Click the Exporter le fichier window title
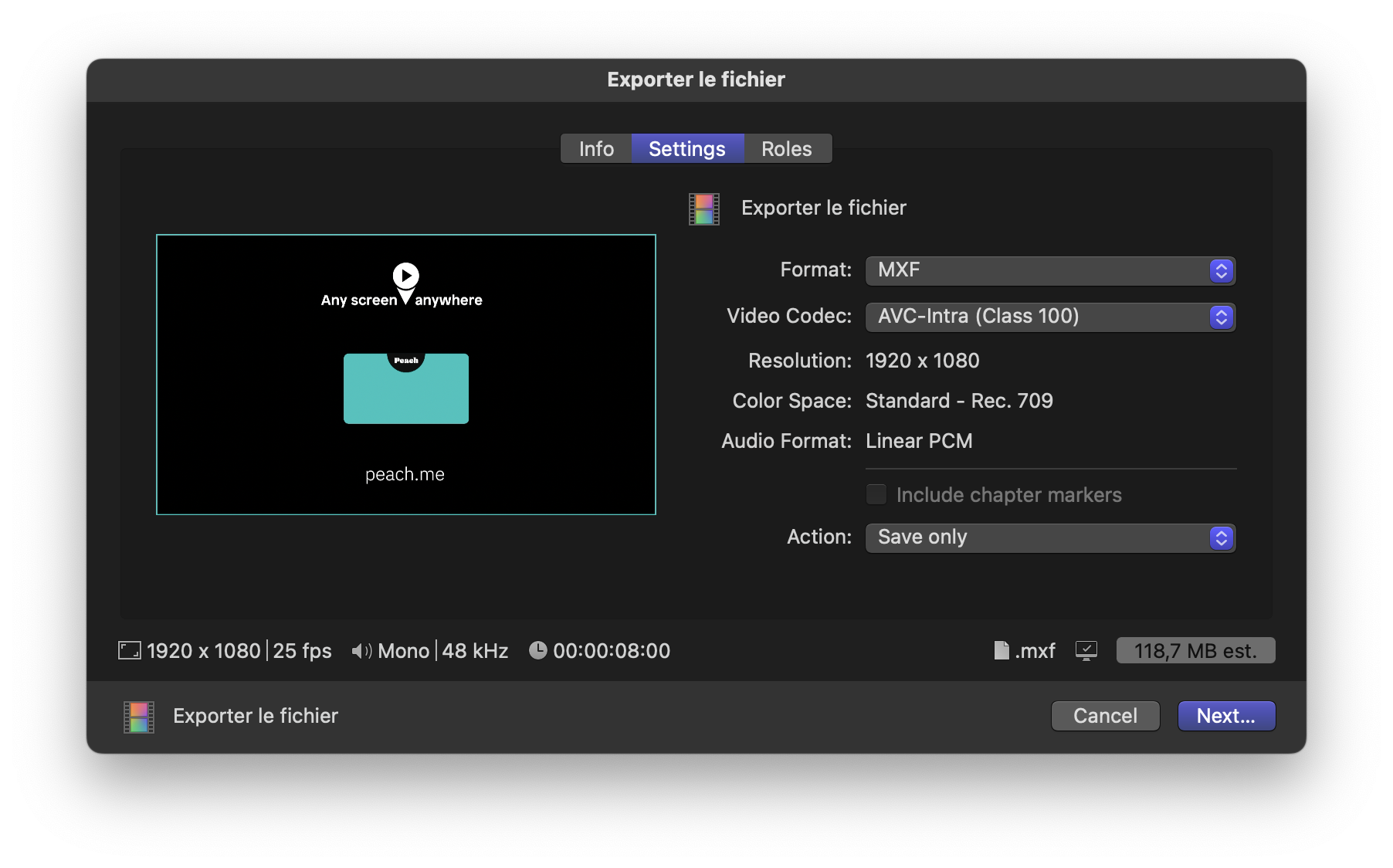Screen dimensions: 1393x868 [696, 80]
